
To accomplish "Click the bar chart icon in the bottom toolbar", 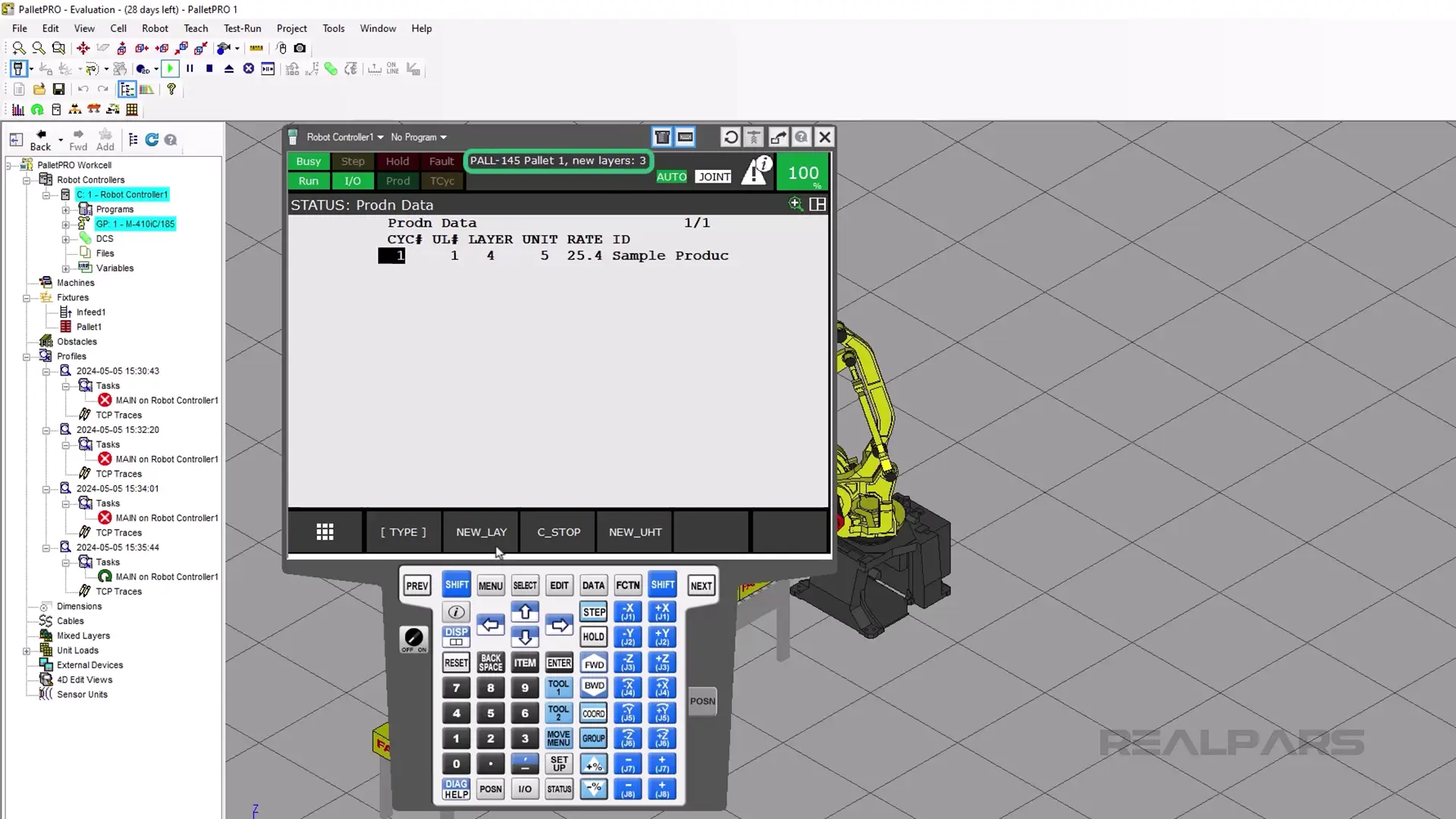I will 18,109.
